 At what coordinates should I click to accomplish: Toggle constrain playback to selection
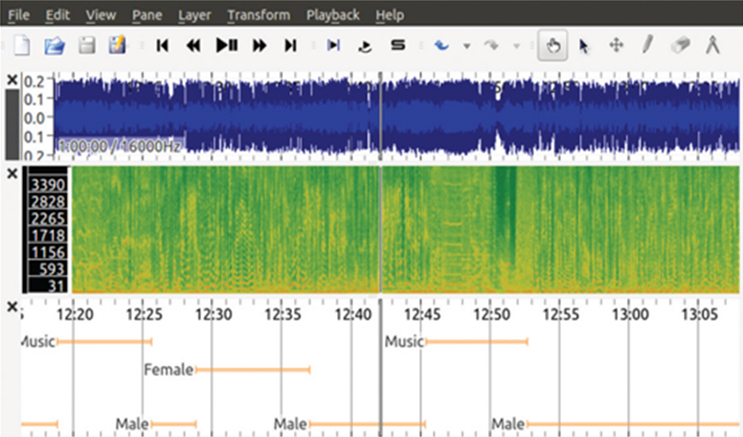[x=334, y=45]
